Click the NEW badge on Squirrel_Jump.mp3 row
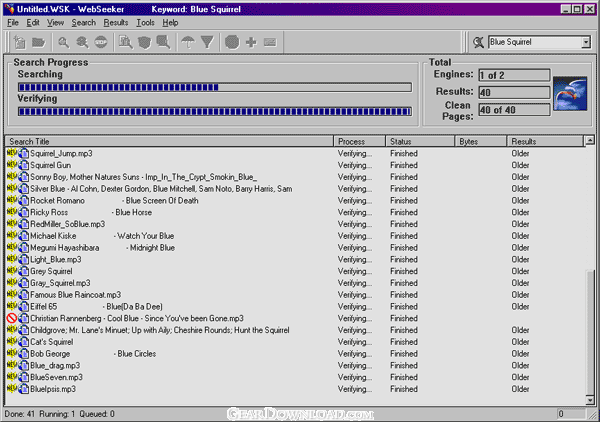This screenshot has width=600, height=422. point(12,153)
